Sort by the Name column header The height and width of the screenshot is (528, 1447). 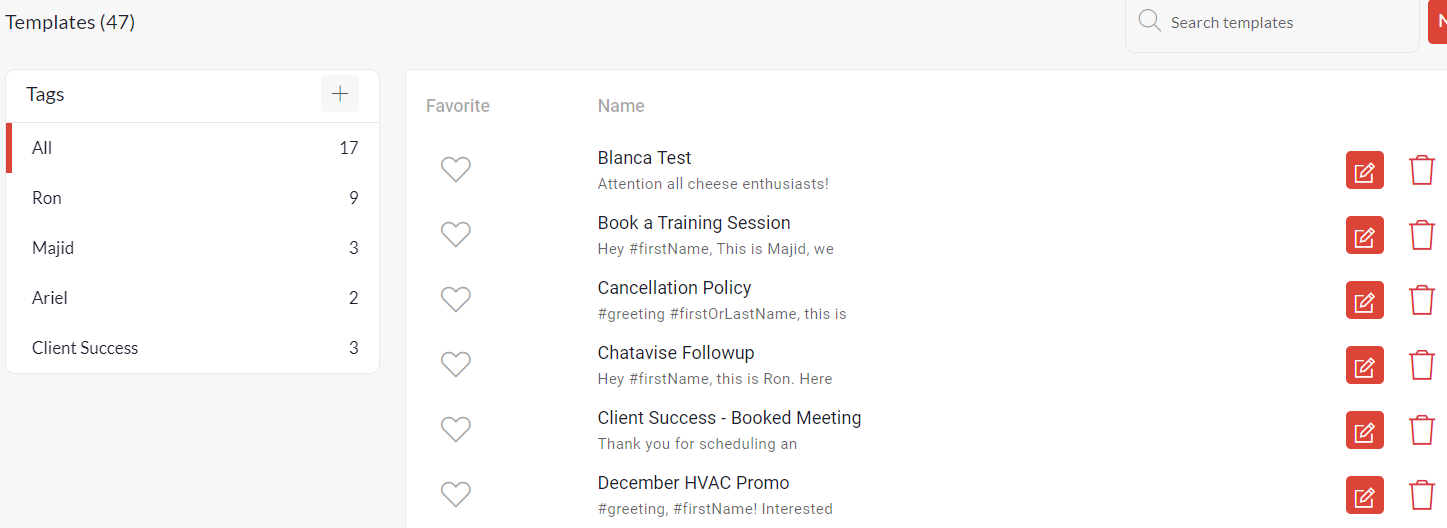coord(621,106)
